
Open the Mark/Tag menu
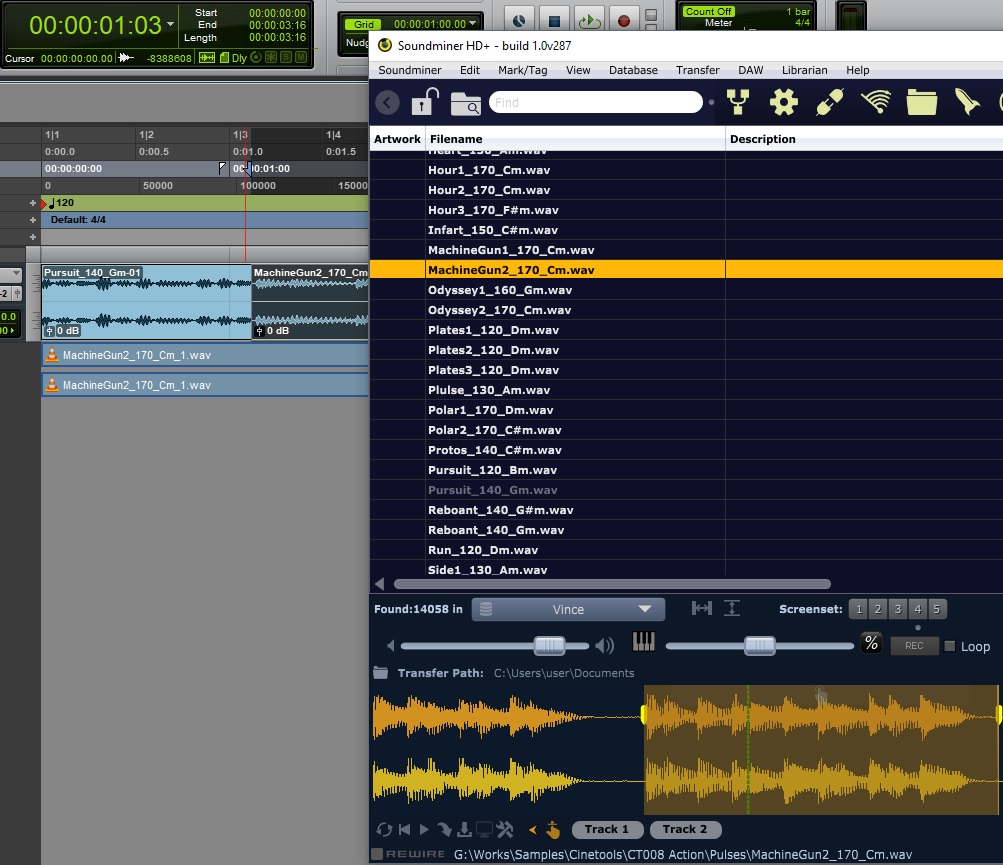coord(523,70)
